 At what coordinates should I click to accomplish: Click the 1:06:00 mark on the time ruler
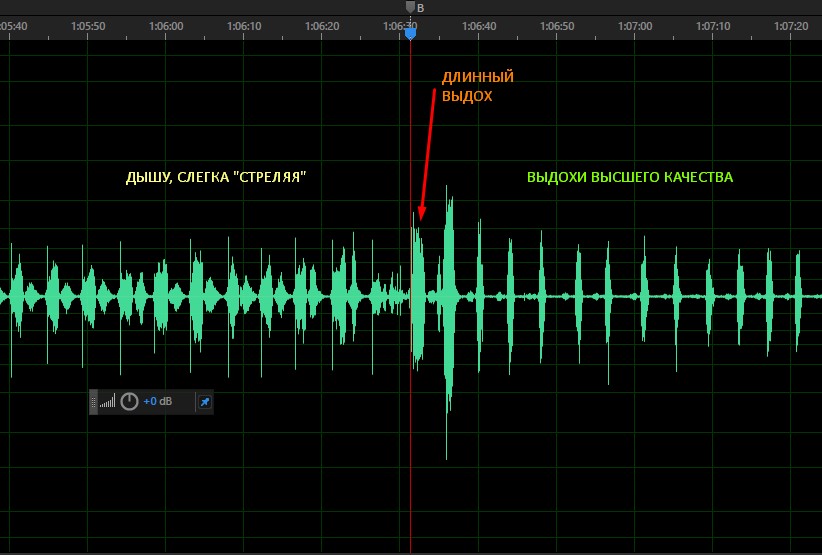click(x=166, y=26)
